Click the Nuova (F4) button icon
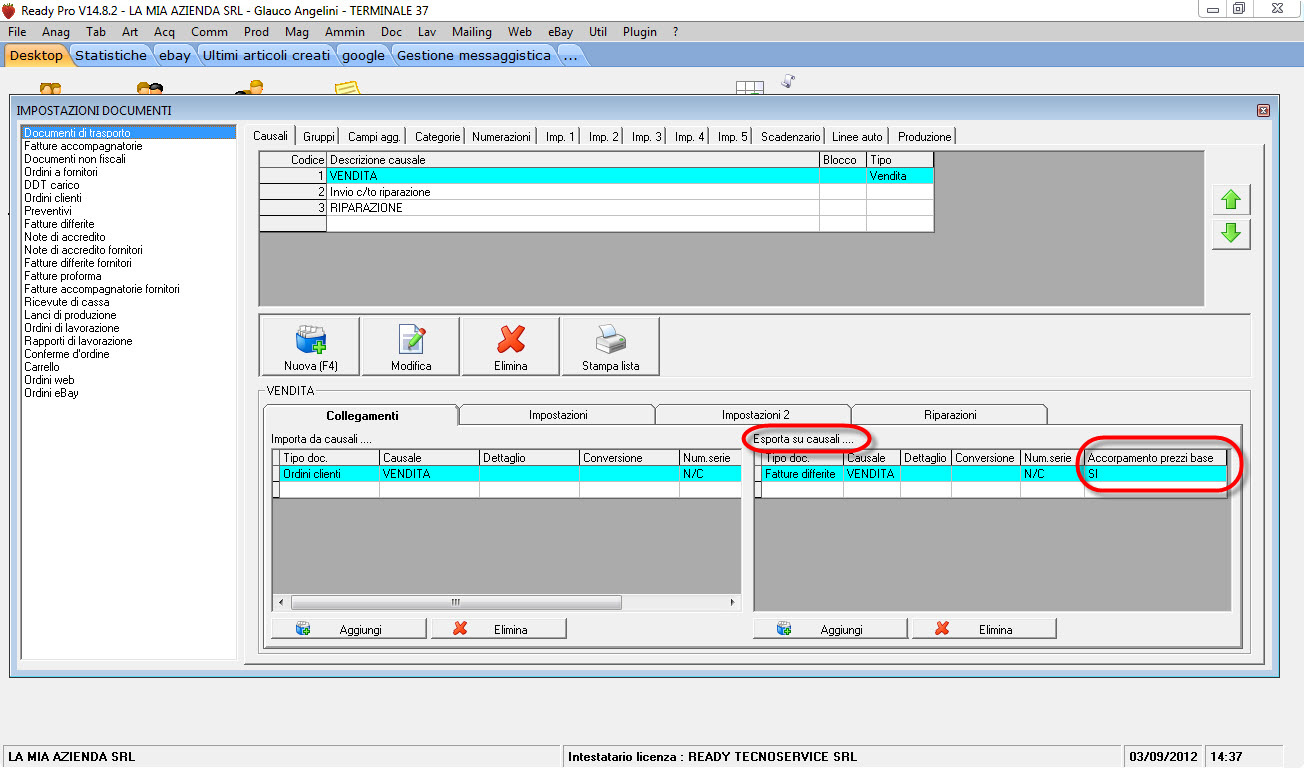Screen dimensions: 1304x768 [x=310, y=346]
